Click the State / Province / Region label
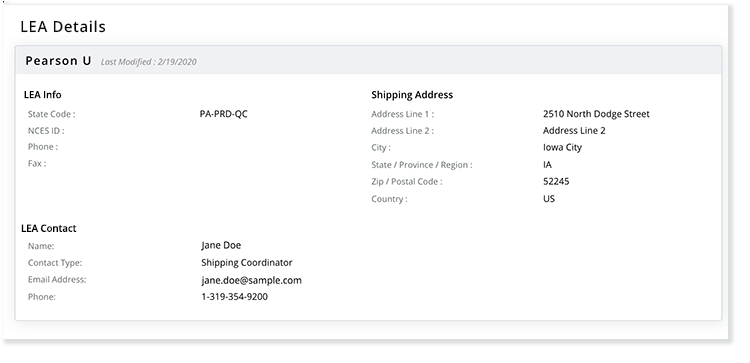 [422, 165]
